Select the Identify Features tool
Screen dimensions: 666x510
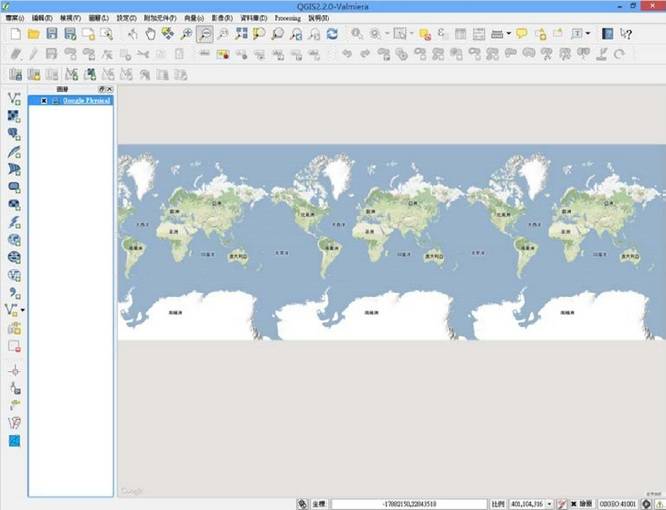357,34
